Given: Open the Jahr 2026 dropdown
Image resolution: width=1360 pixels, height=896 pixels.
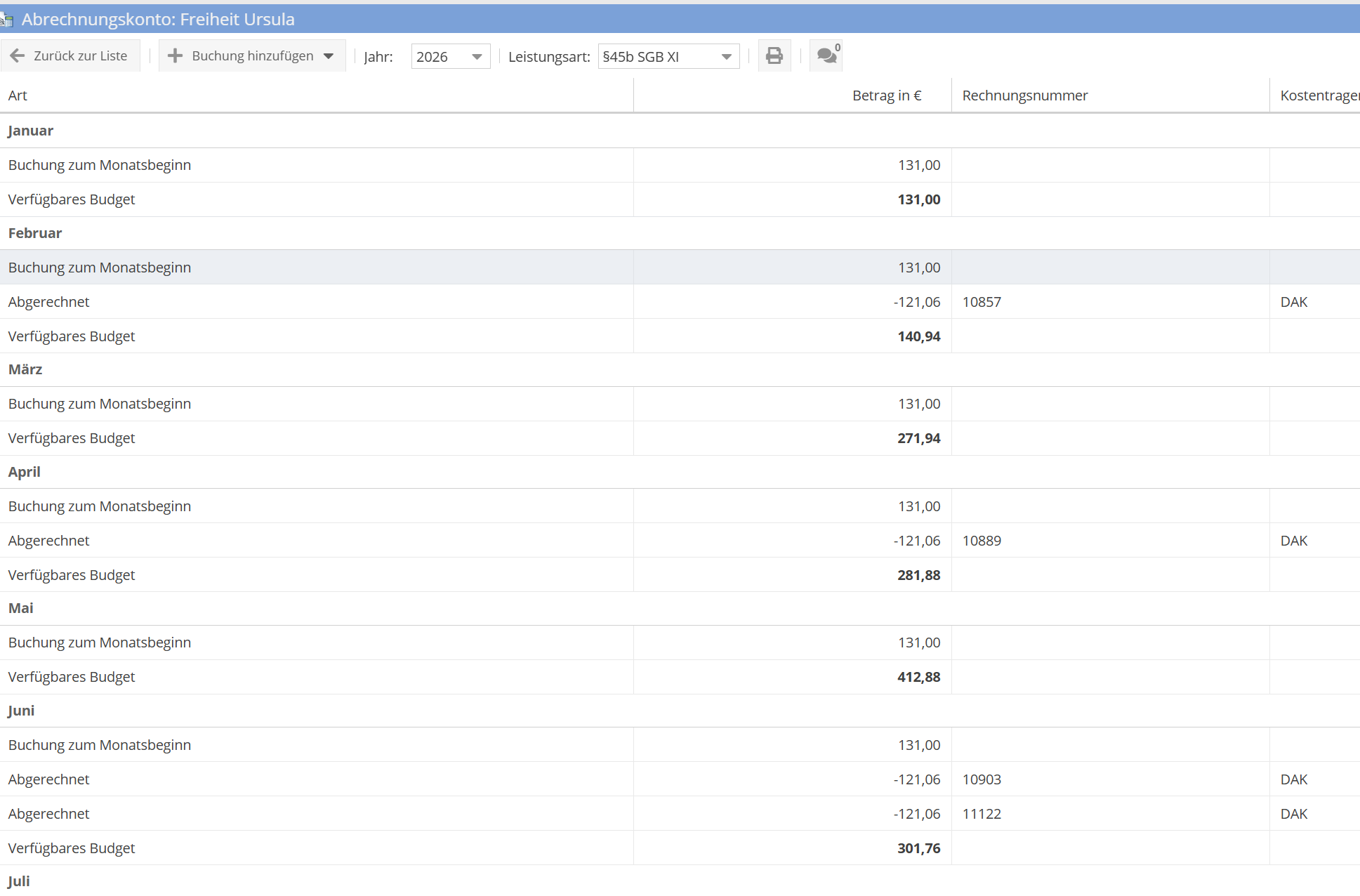Looking at the screenshot, I should pos(450,56).
